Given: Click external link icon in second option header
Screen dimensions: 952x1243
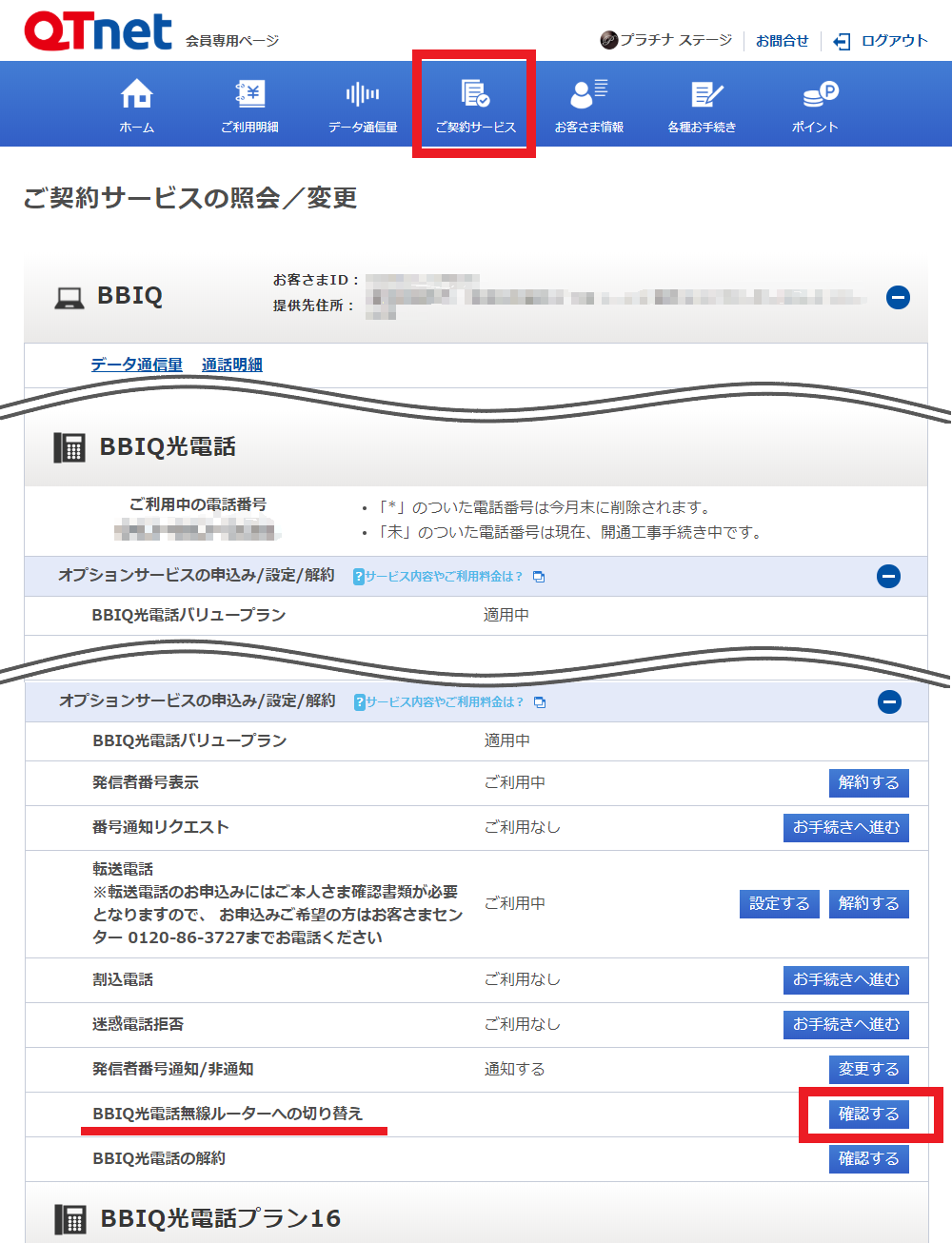Looking at the screenshot, I should (x=540, y=702).
